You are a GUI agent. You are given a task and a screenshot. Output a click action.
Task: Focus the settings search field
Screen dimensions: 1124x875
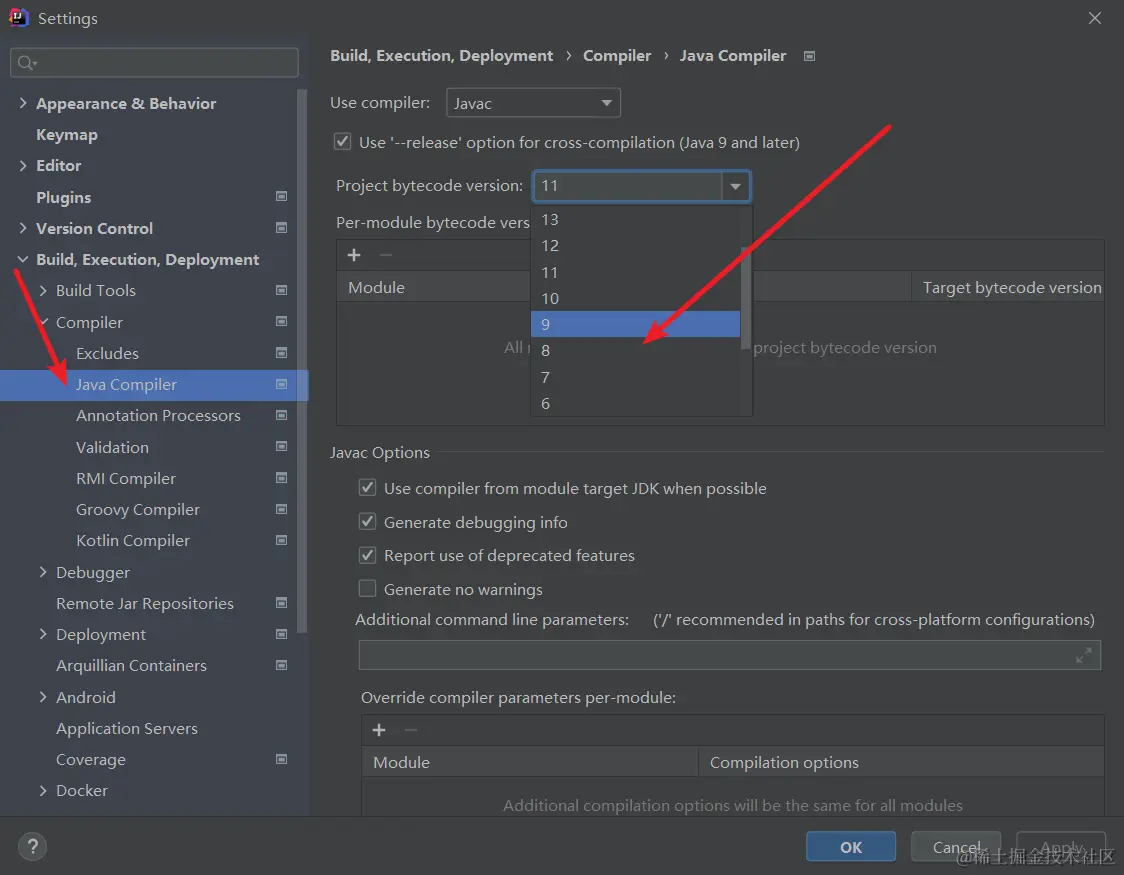point(155,63)
